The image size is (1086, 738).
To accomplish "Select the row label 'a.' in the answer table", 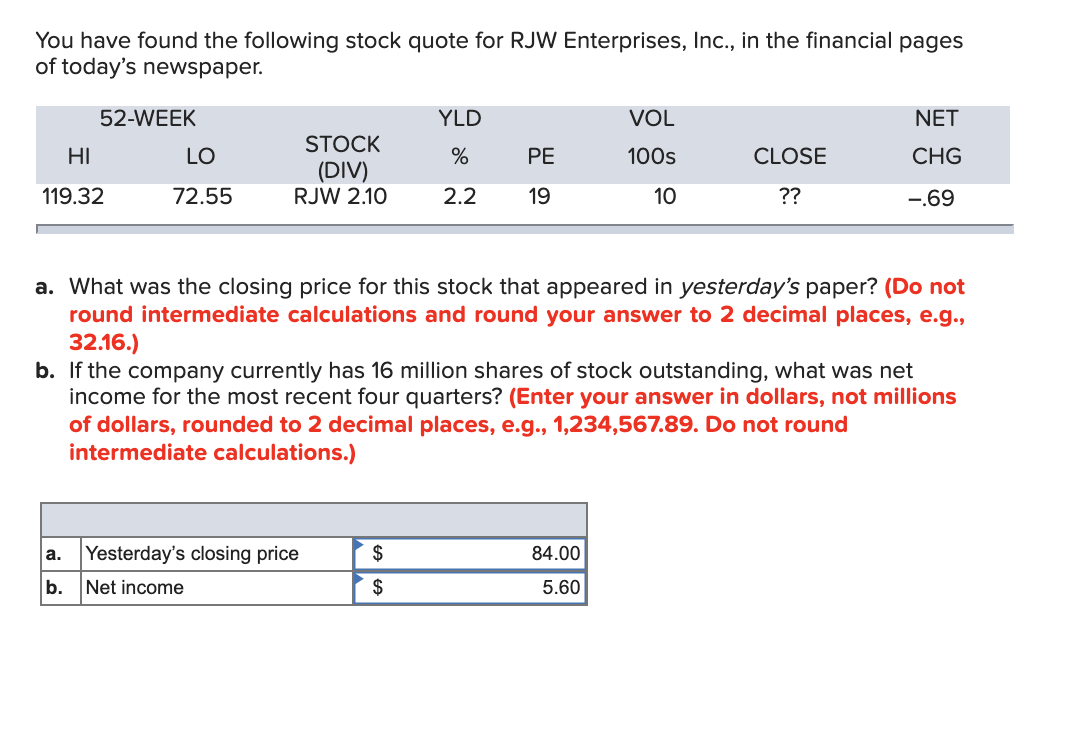I will (x=53, y=554).
